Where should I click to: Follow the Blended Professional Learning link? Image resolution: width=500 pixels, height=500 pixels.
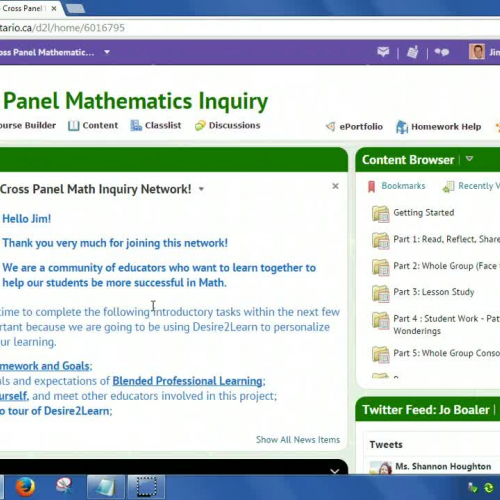coord(188,381)
